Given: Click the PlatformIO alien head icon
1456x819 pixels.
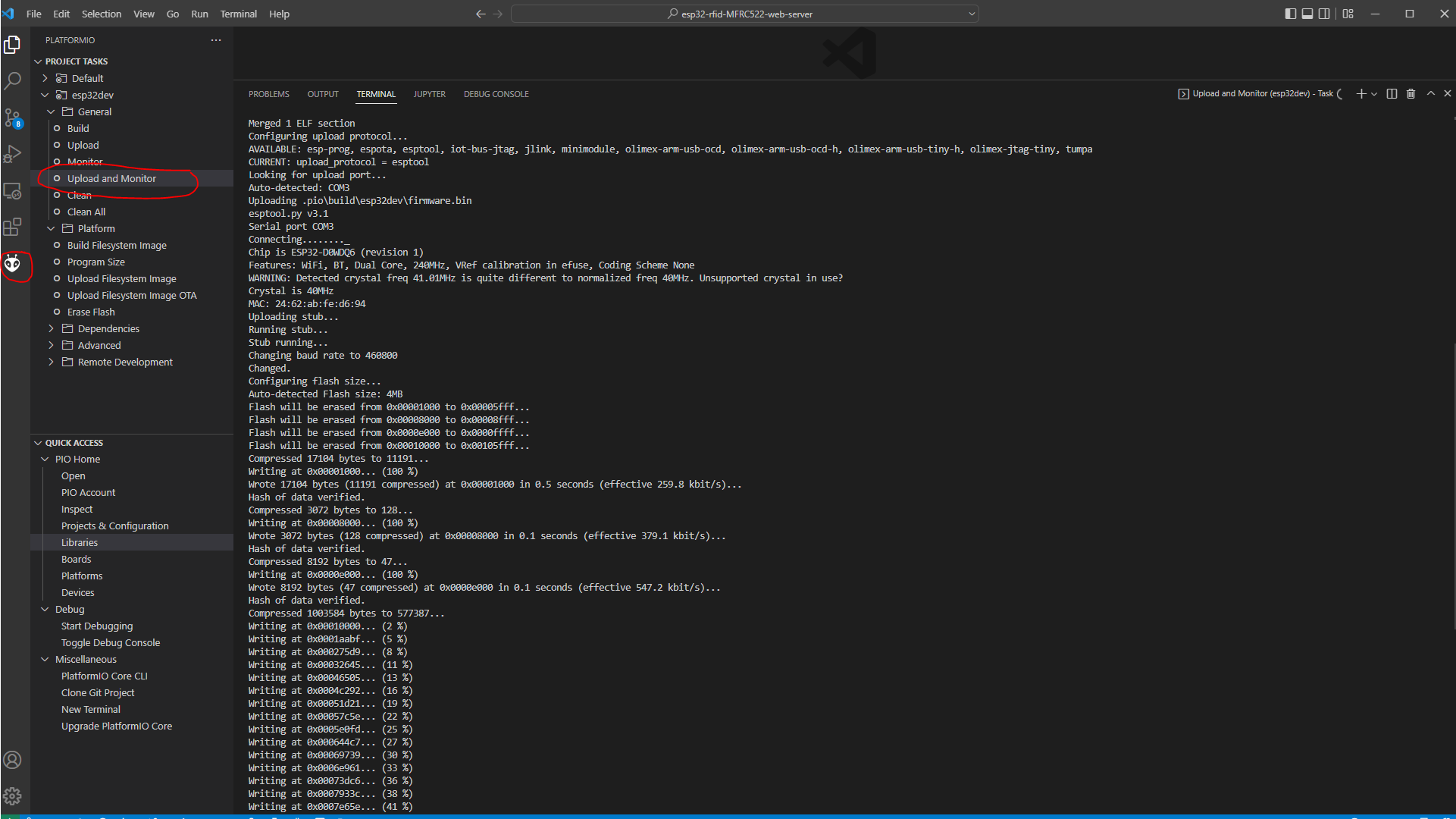Looking at the screenshot, I should 12,263.
